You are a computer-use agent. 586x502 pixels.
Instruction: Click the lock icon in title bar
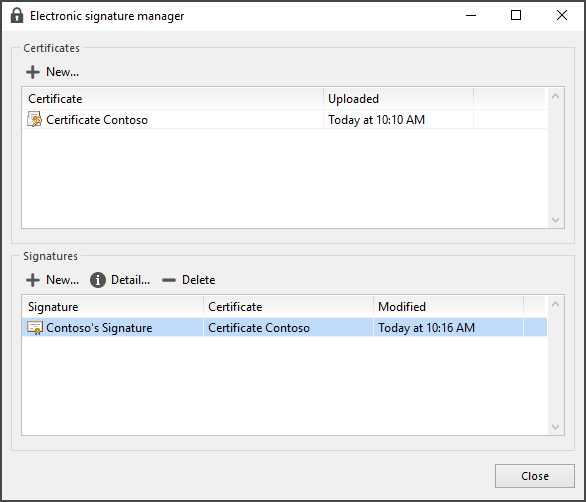pyautogui.click(x=17, y=16)
